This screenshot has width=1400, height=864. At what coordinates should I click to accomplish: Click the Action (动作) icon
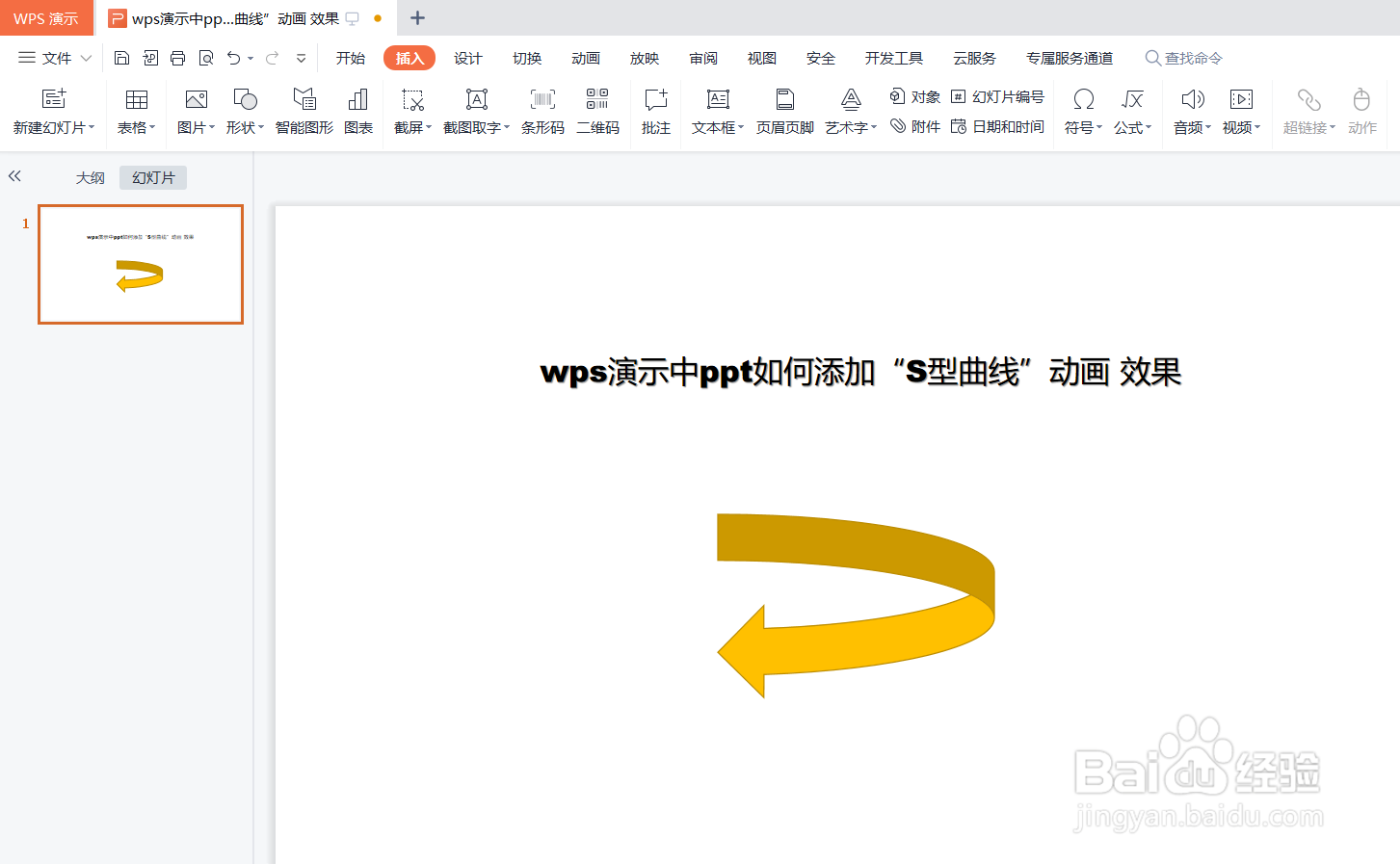point(1361,99)
